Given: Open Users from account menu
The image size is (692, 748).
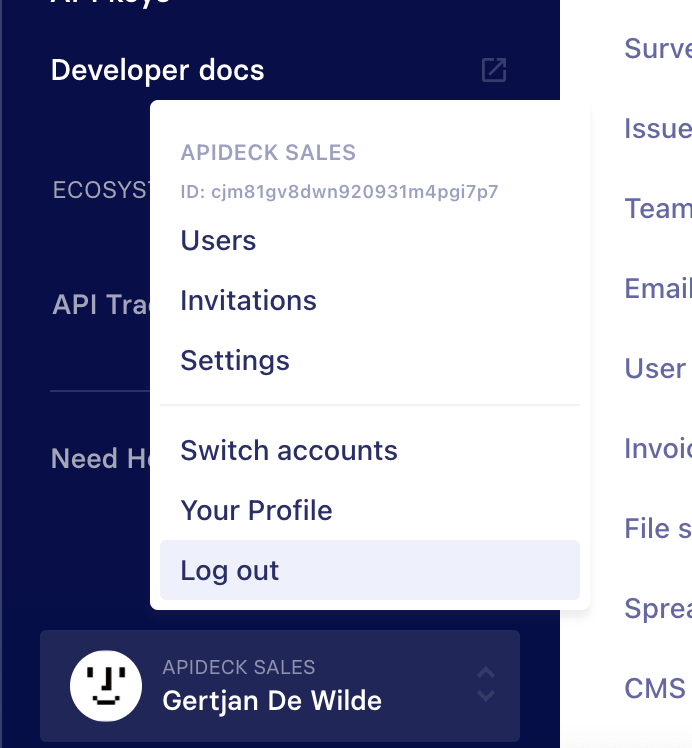Looking at the screenshot, I should (x=370, y=240).
